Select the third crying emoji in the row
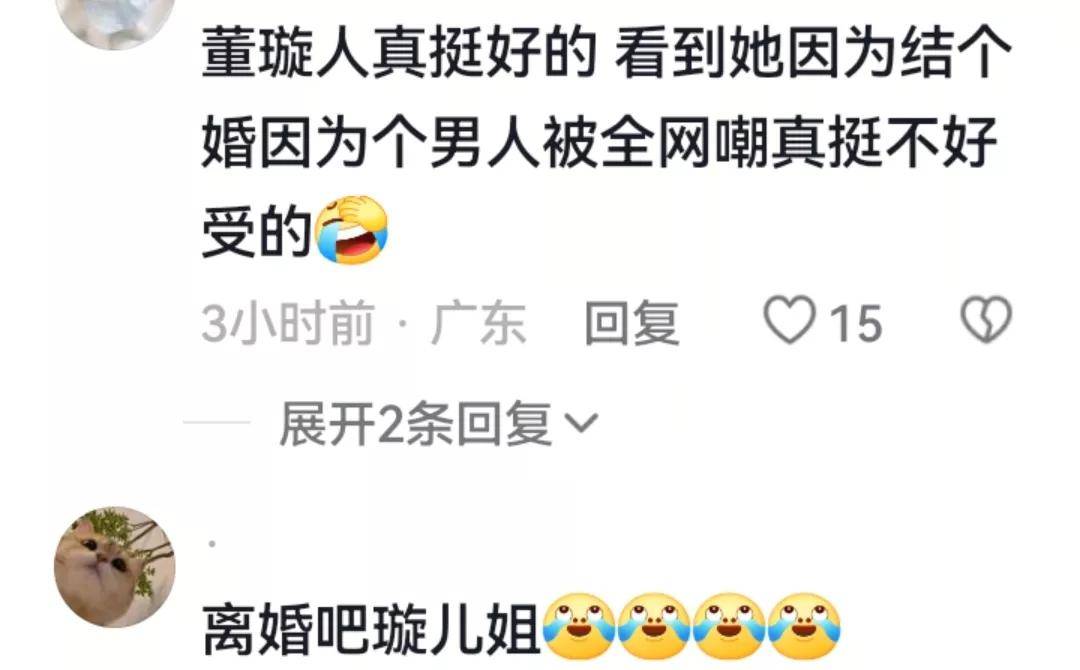 (729, 627)
